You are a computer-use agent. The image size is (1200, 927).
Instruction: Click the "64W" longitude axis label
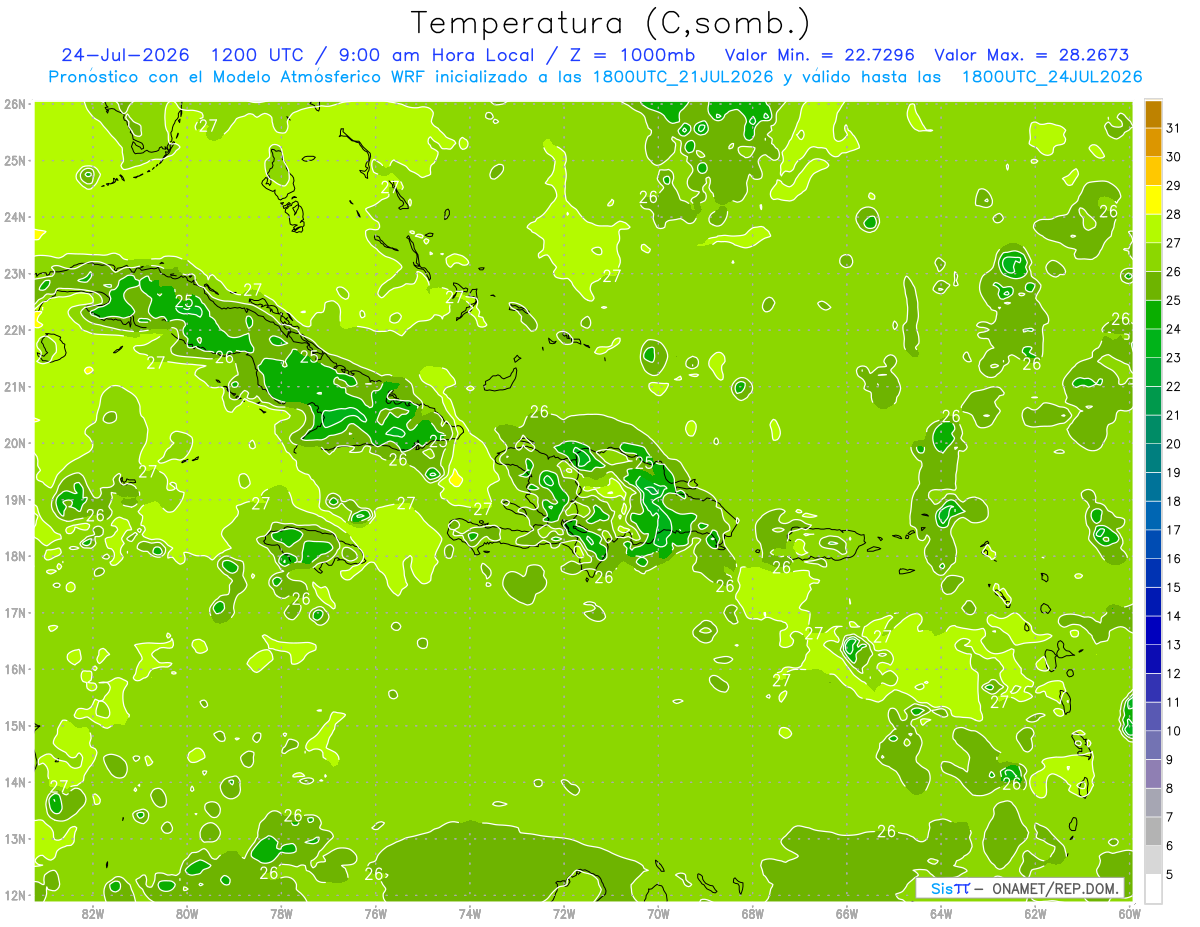coord(941,913)
